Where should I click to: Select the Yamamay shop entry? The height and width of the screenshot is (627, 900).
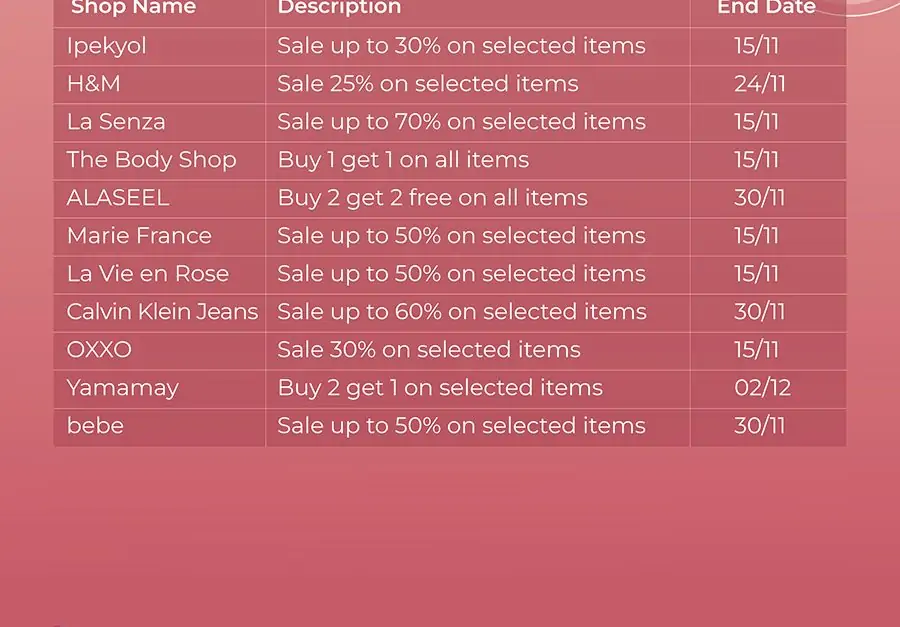click(449, 388)
